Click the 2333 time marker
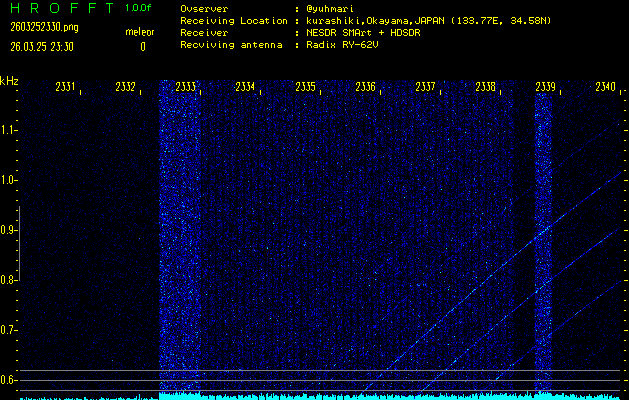 click(x=186, y=87)
